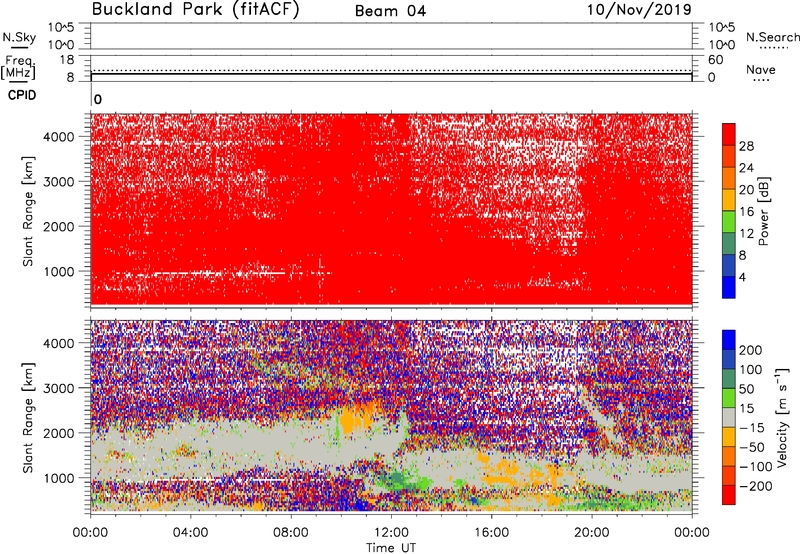
Task: Click the velocity panel '1000' range tick label
Action: 61,478
